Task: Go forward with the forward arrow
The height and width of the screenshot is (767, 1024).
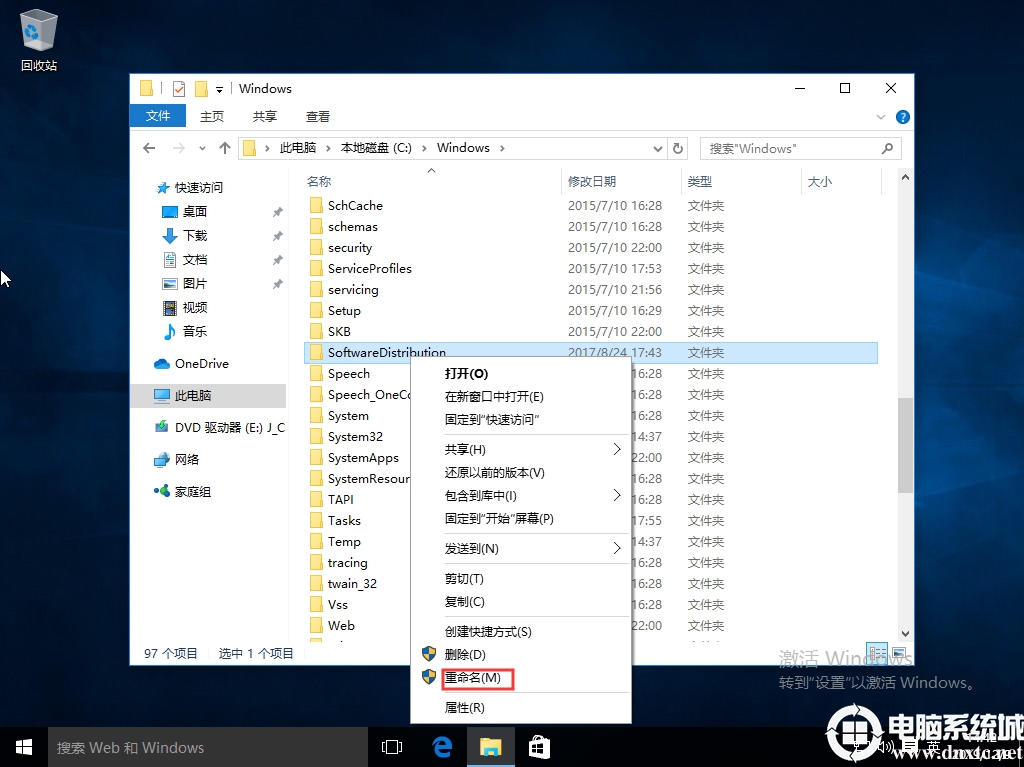Action: 178,148
